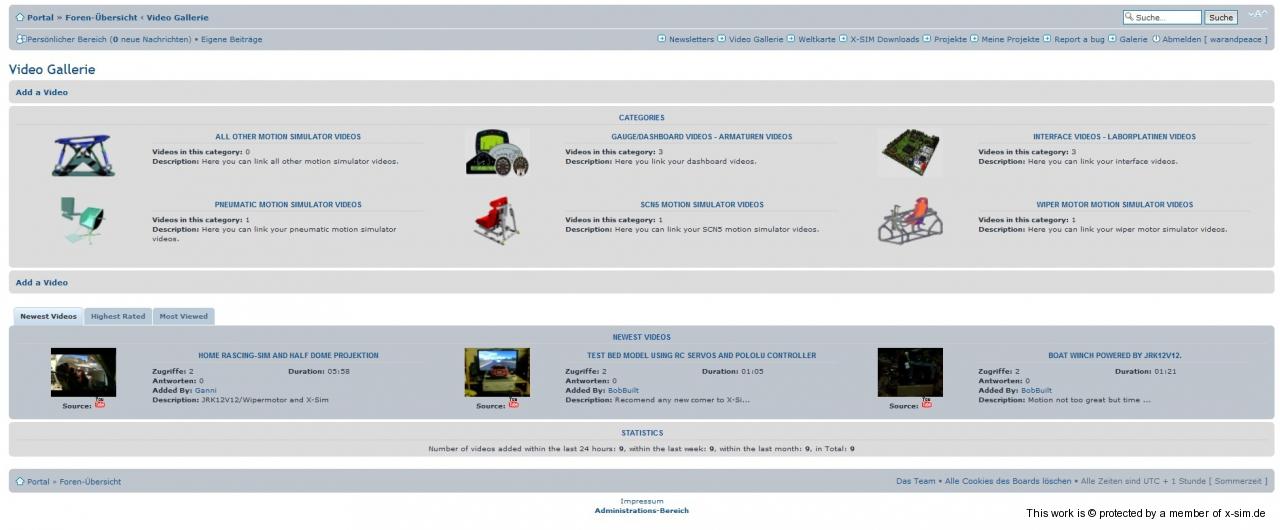The height and width of the screenshot is (530, 1280).
Task: Select the SCN5 motion simulator red seat icon
Action: 497,220
